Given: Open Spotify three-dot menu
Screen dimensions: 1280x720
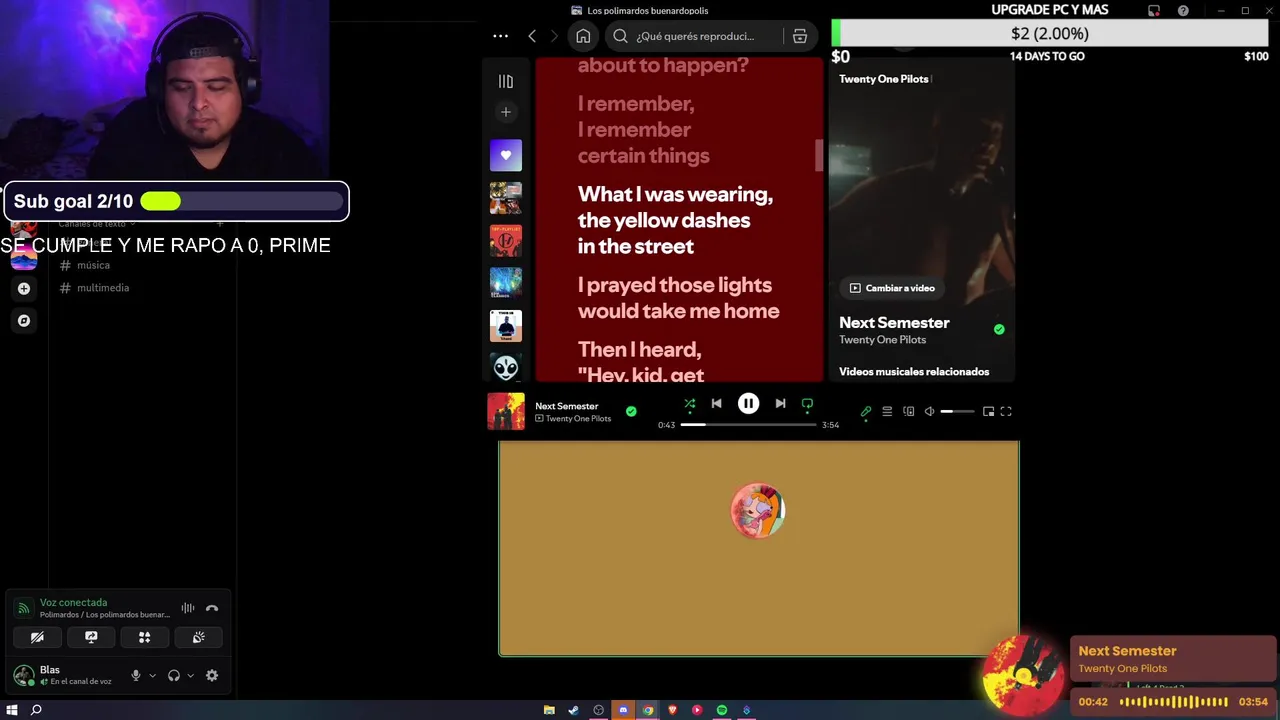Looking at the screenshot, I should click(x=500, y=36).
